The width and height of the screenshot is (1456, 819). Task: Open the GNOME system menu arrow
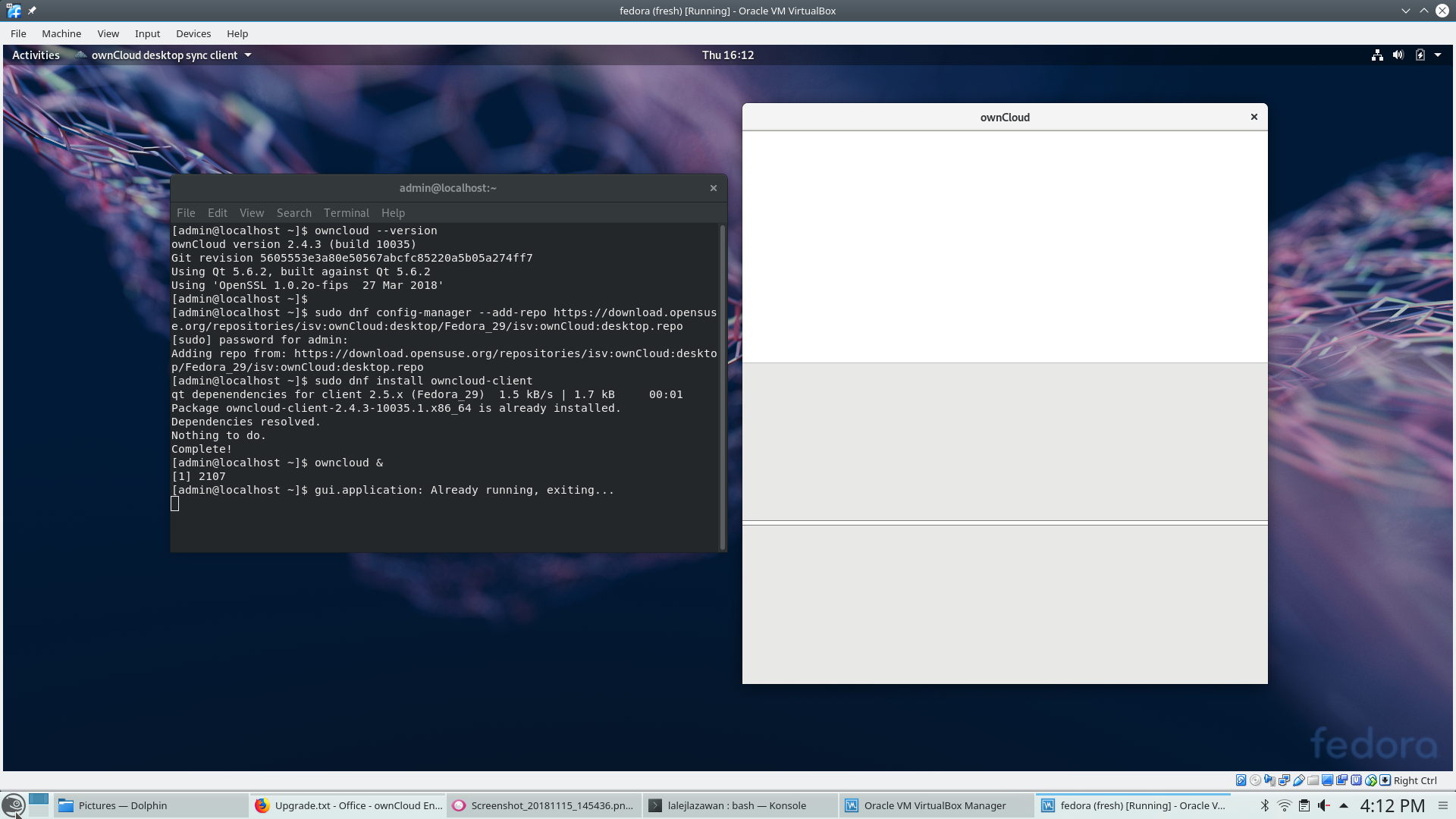1438,55
